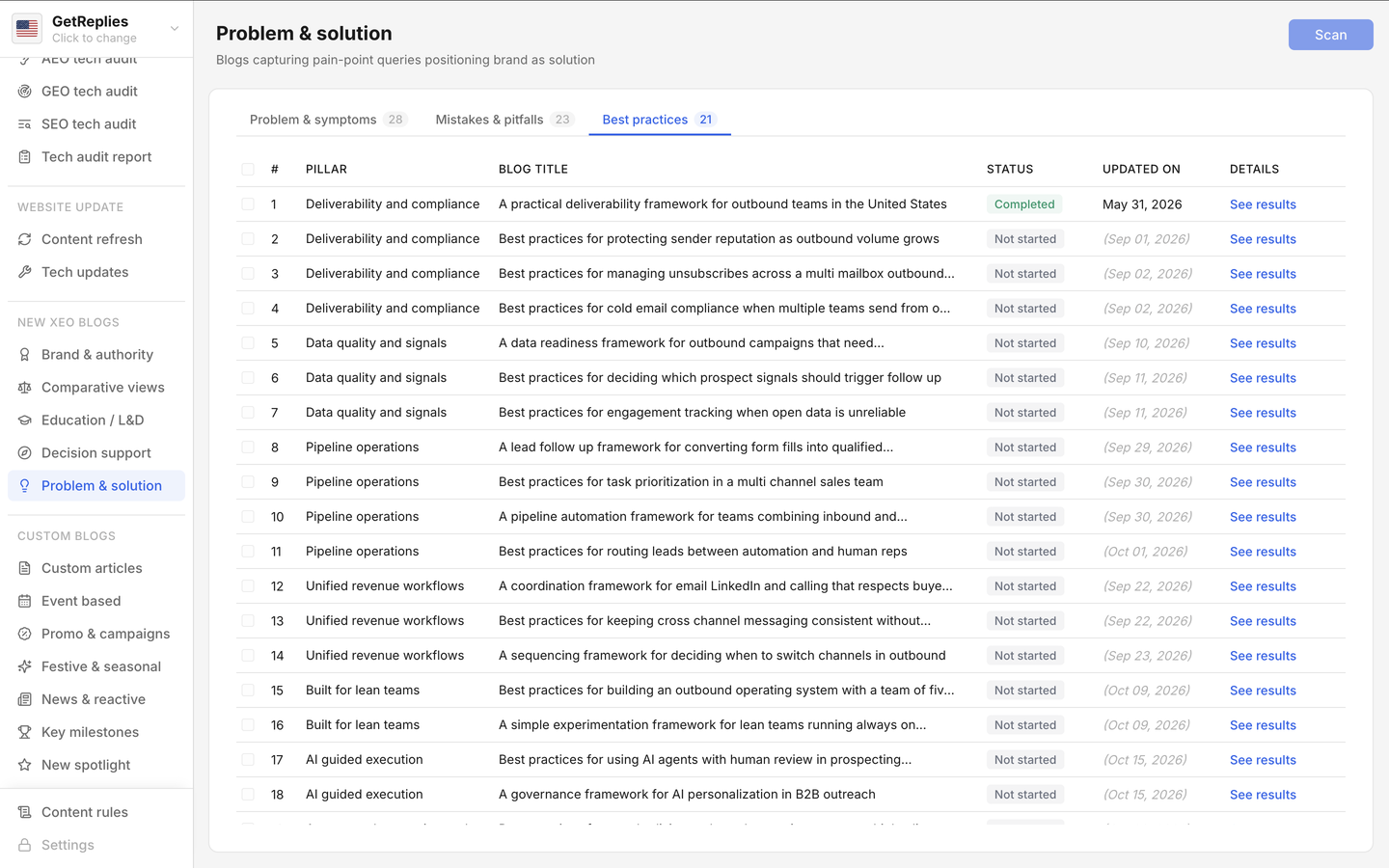Screen dimensions: 1389x868
Task: Click the Comparative views scale icon
Action: click(25, 388)
